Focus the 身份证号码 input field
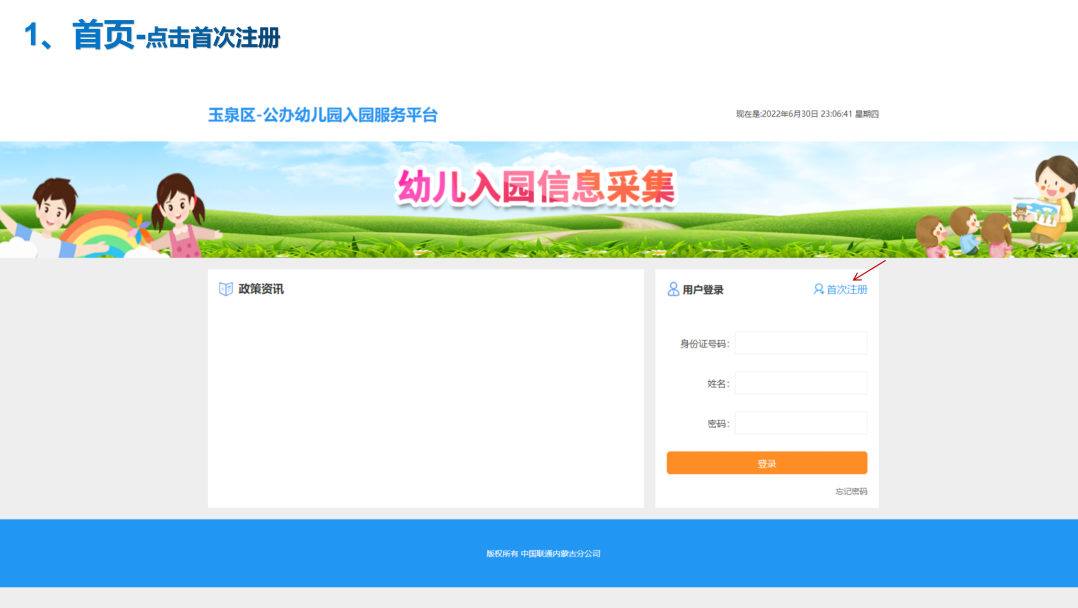1078x608 pixels. (x=800, y=343)
